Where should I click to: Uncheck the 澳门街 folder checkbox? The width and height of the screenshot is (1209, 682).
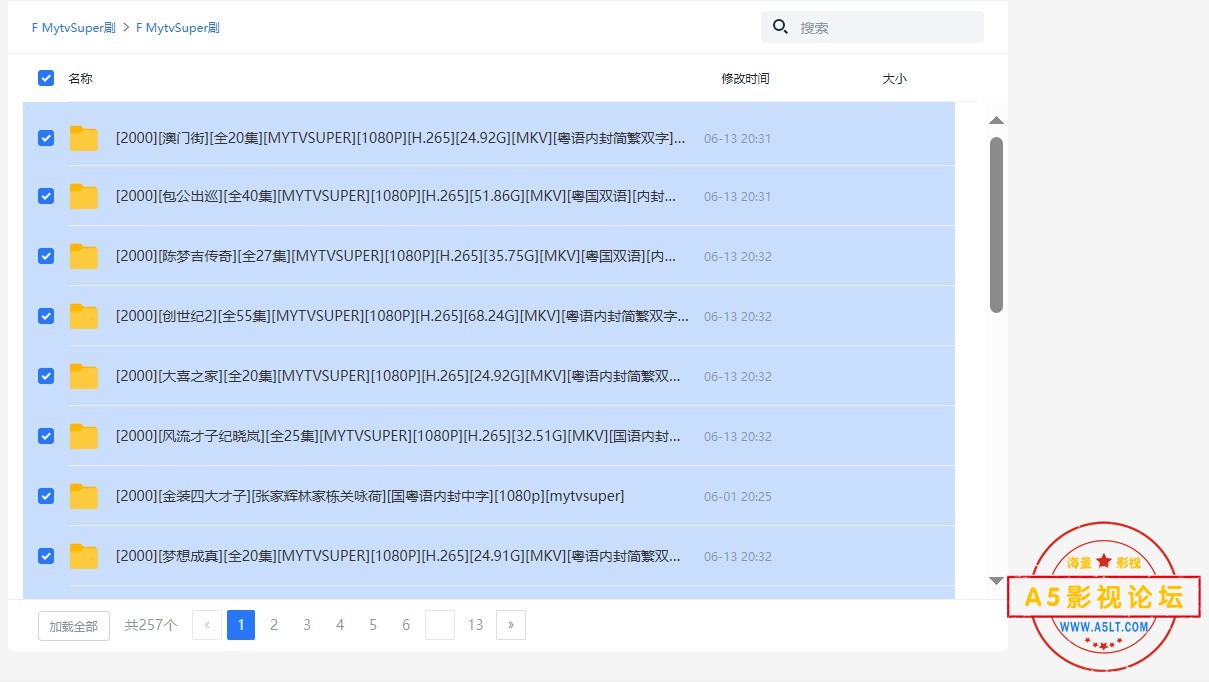click(x=46, y=138)
